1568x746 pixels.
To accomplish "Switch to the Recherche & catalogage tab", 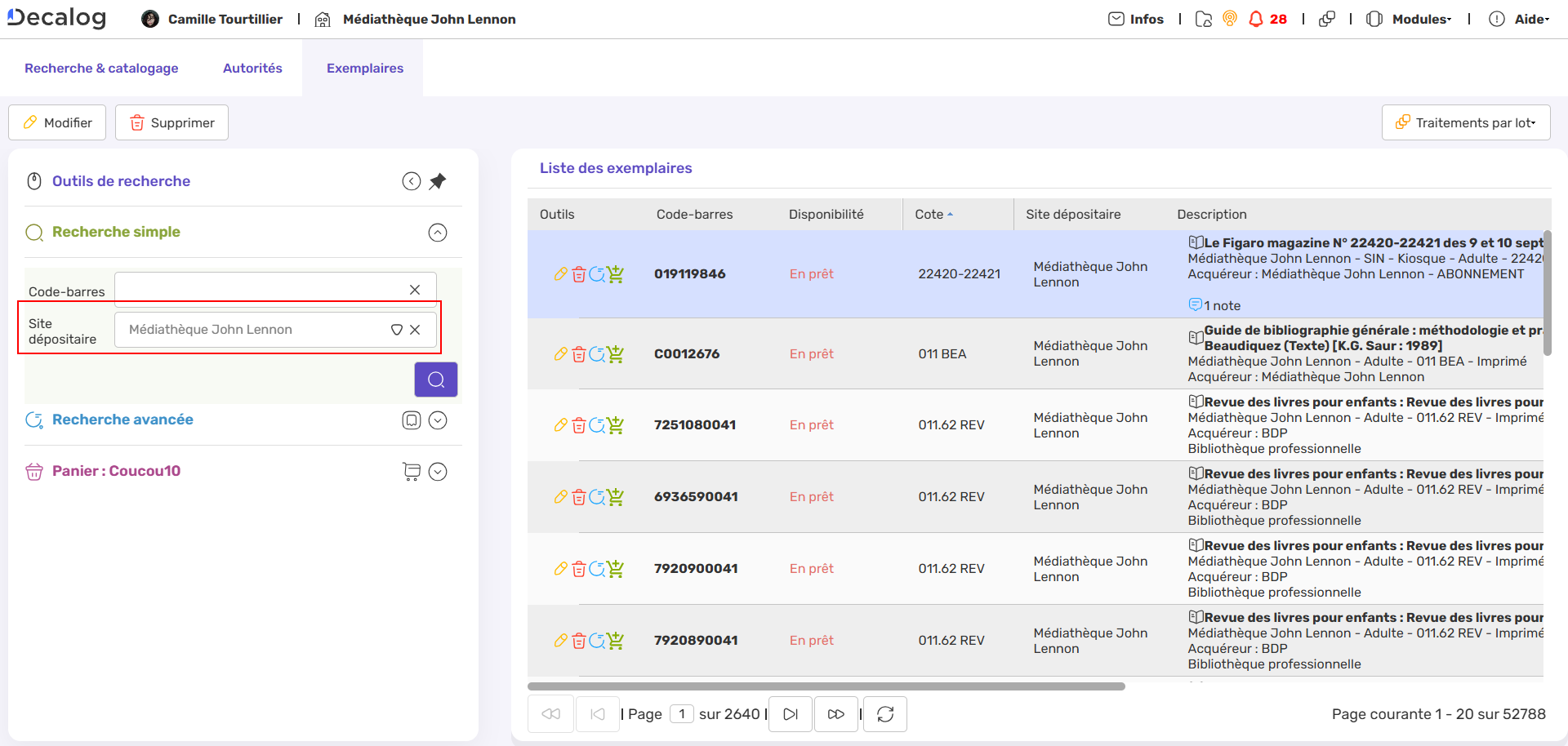I will pyautogui.click(x=101, y=68).
